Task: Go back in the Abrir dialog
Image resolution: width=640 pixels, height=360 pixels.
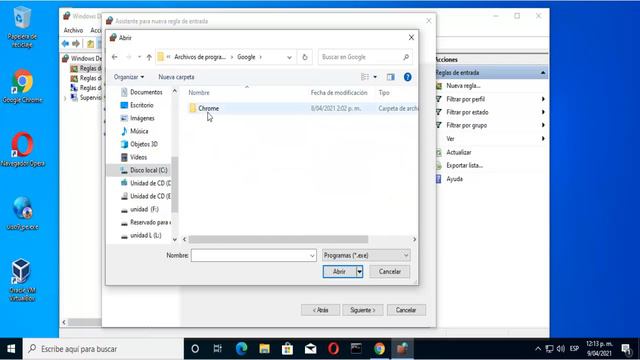Action: [115, 57]
